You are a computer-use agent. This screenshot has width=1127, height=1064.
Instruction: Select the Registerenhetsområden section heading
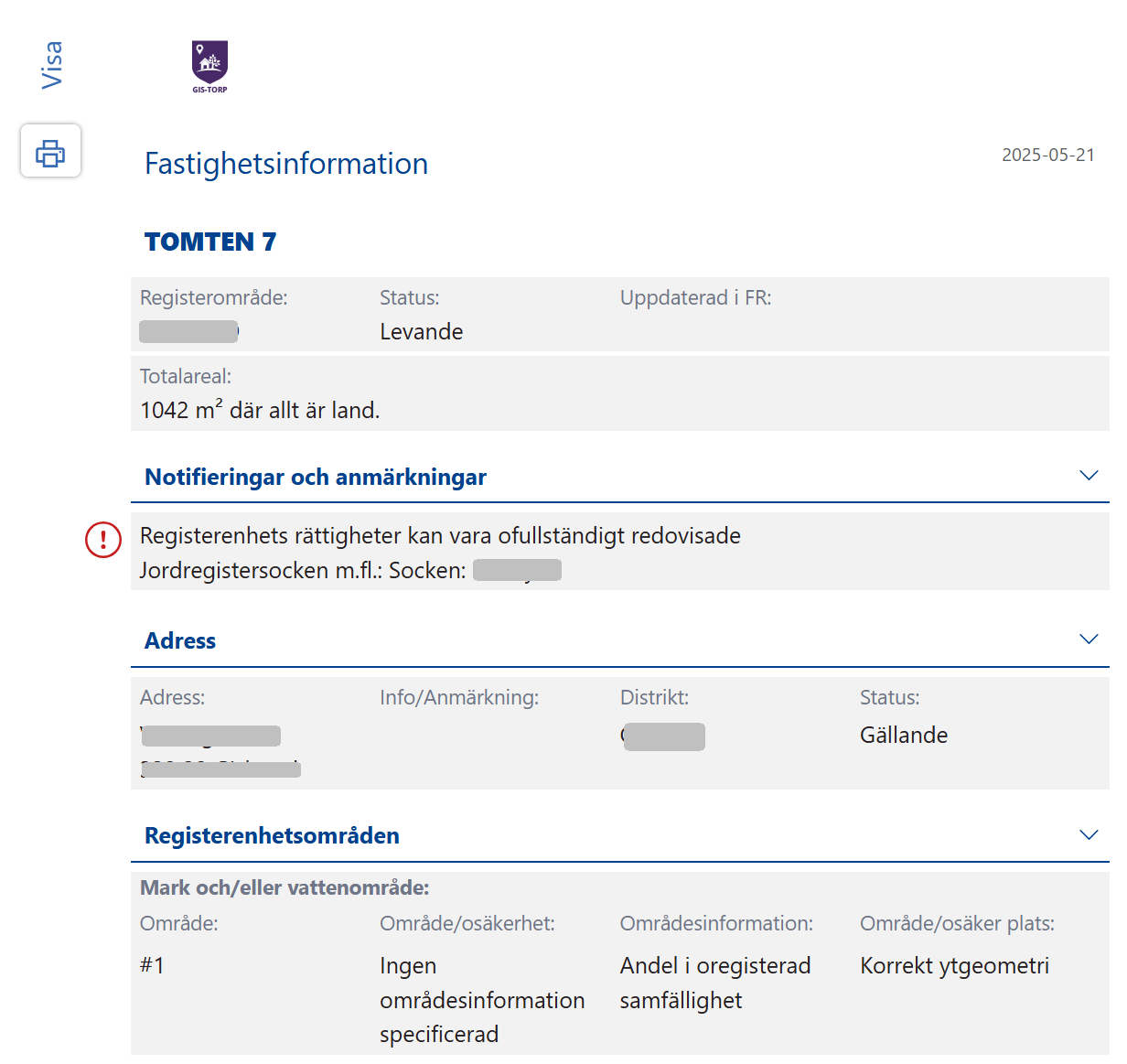(x=272, y=836)
